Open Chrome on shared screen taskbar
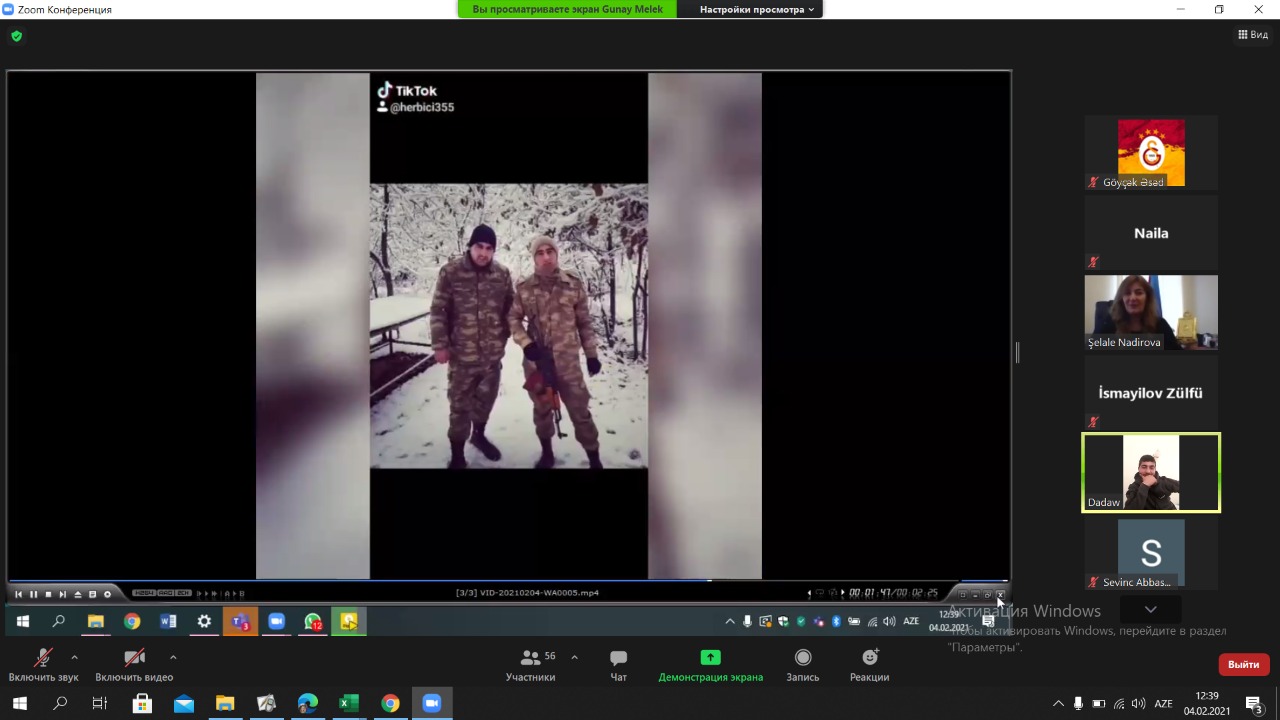 click(x=132, y=621)
